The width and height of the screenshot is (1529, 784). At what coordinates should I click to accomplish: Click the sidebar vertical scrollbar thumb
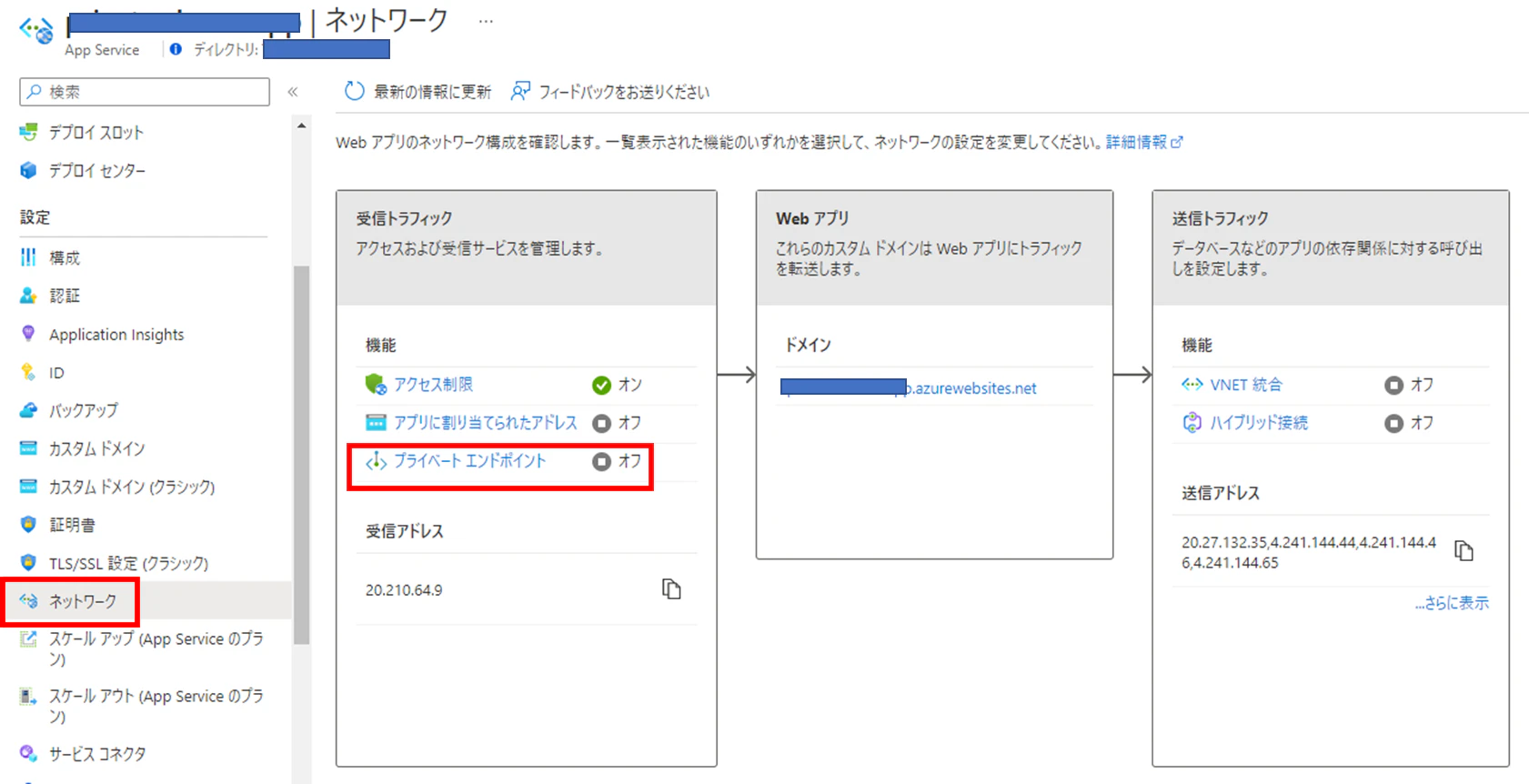[301, 455]
